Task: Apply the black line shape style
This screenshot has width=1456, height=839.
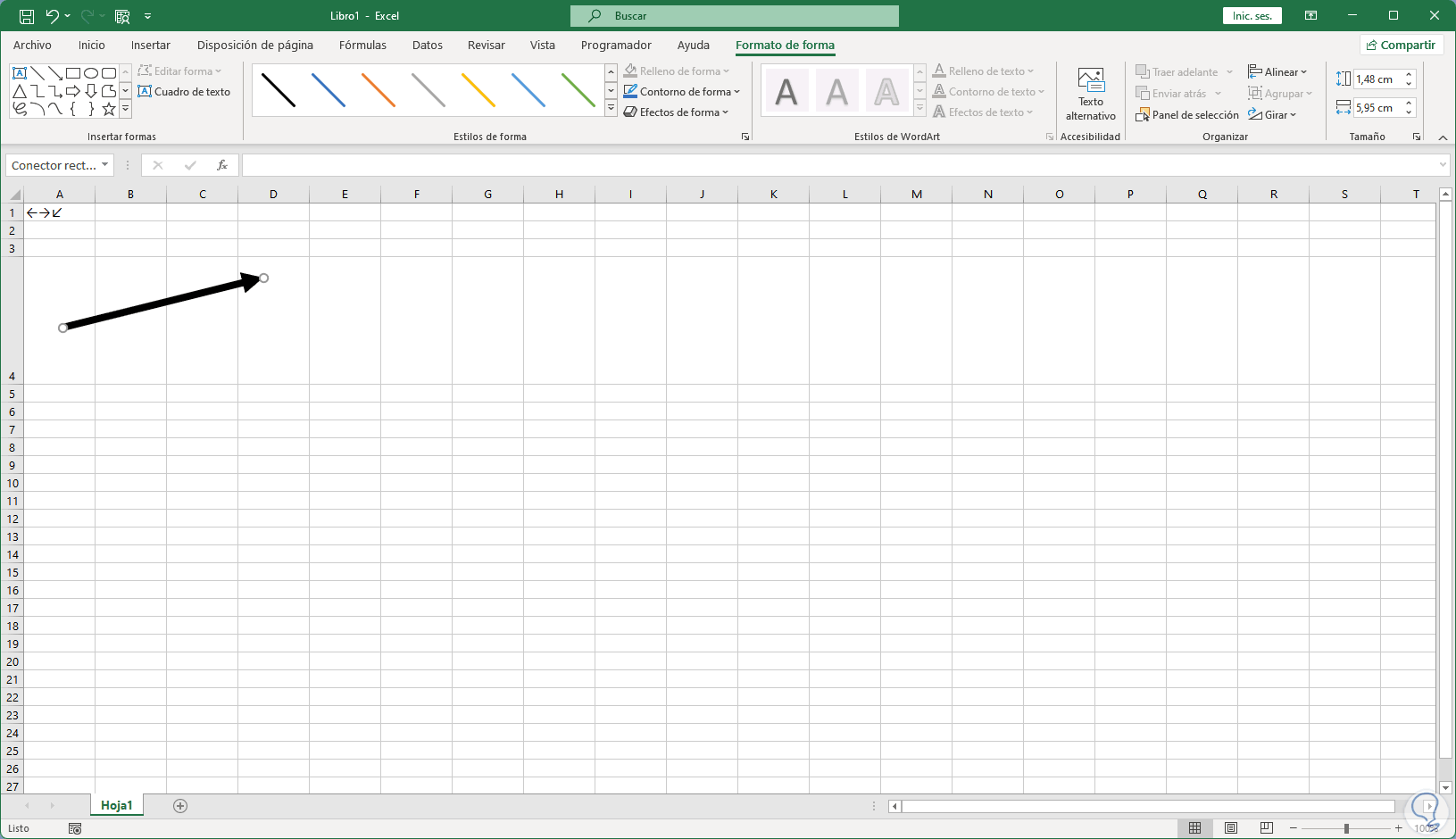Action: [x=279, y=90]
